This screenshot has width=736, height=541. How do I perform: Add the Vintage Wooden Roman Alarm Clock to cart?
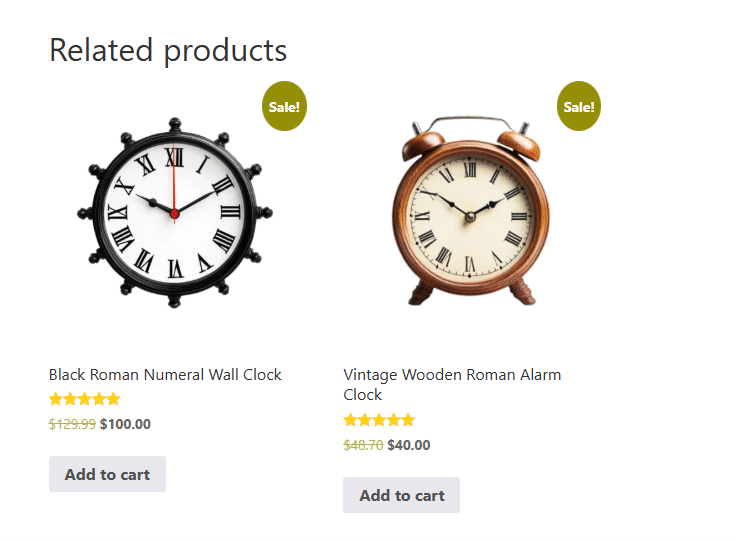401,495
